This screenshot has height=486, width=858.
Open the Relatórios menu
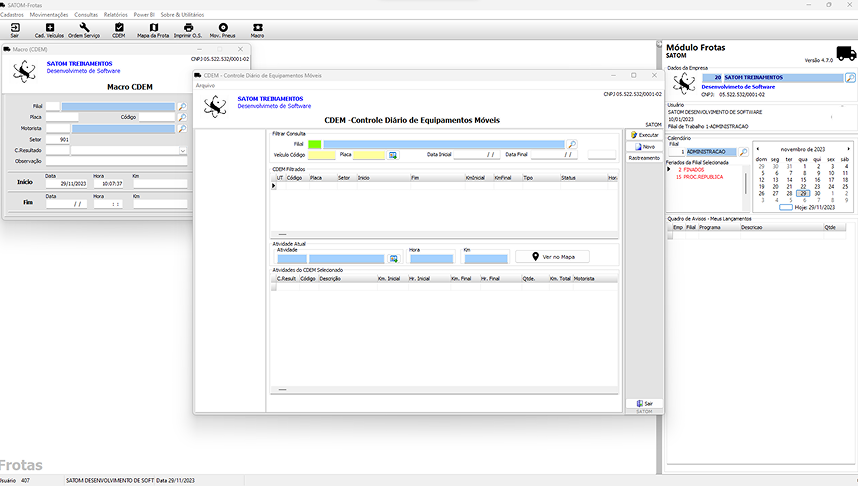115,16
